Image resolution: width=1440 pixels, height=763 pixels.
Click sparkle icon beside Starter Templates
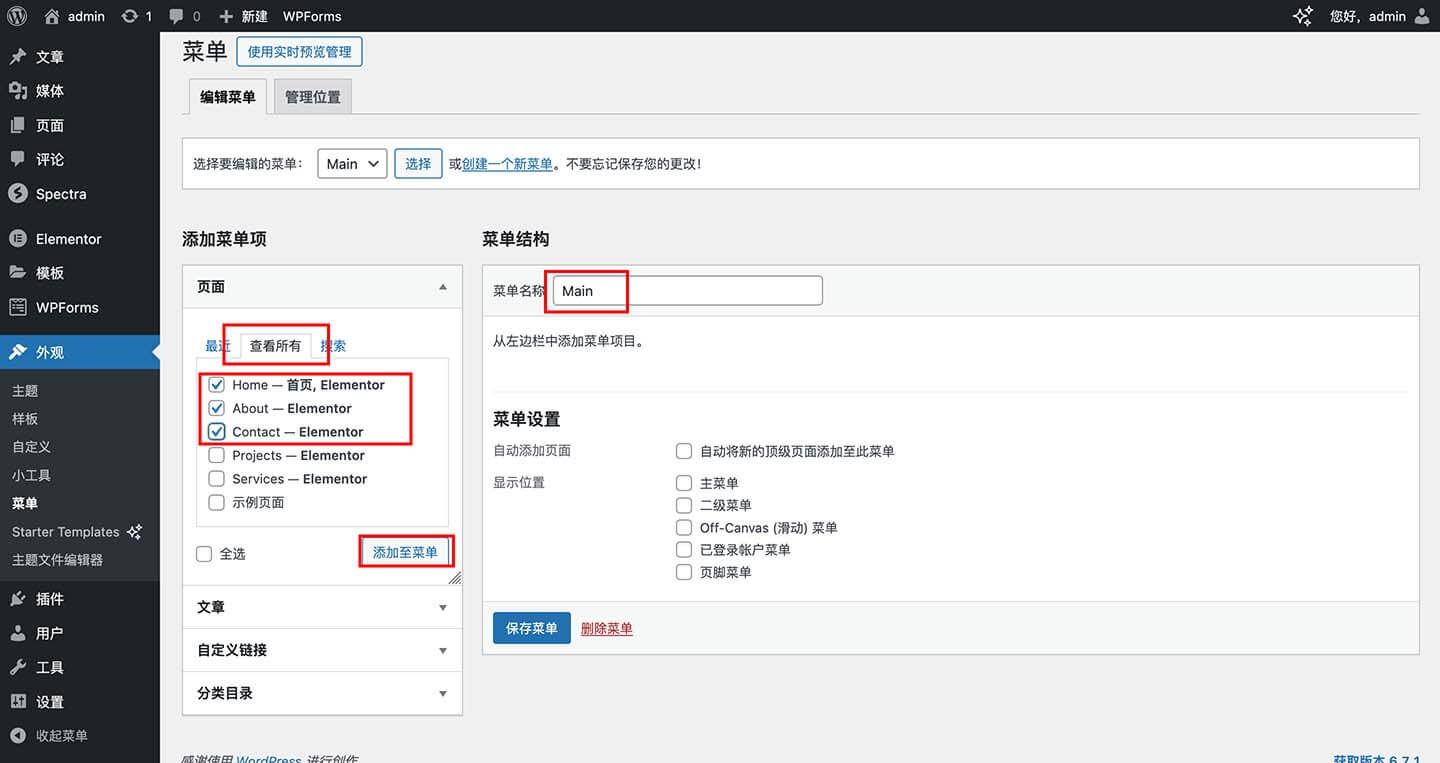[x=134, y=532]
